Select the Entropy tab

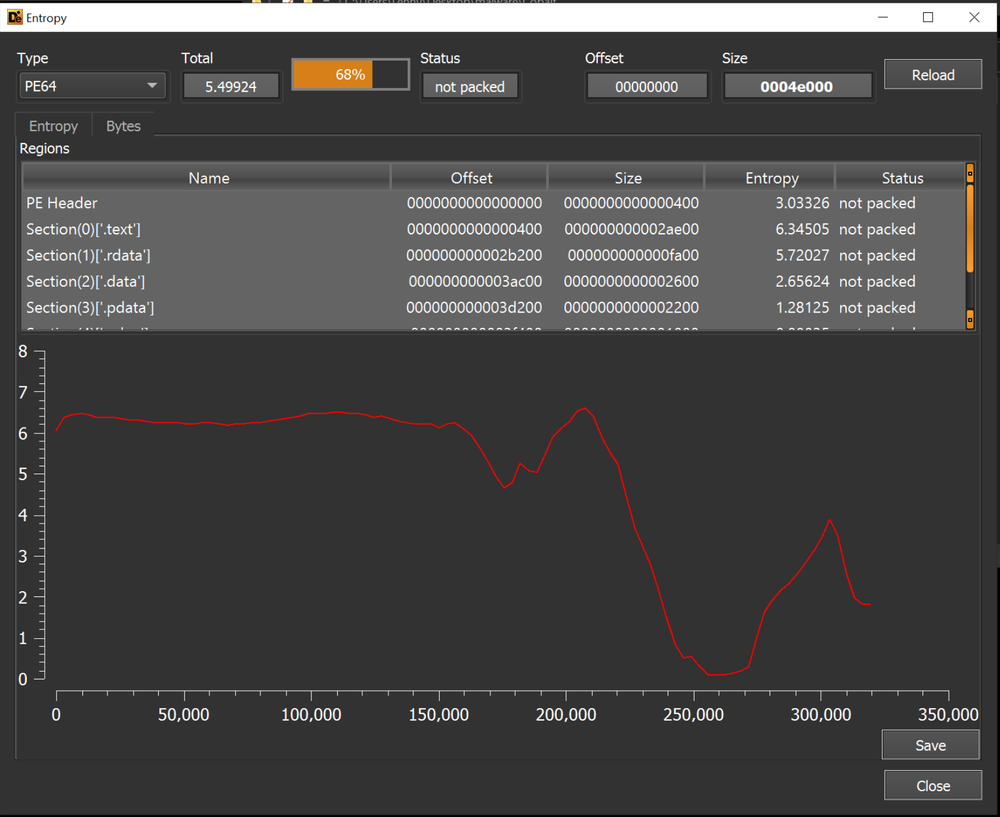[x=53, y=126]
